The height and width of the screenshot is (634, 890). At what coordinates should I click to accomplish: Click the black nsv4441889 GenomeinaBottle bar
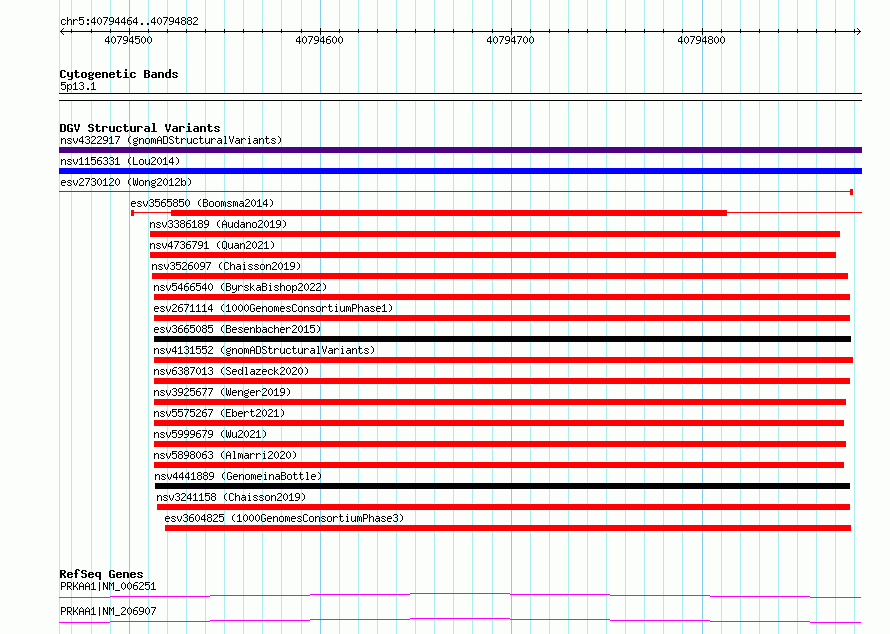[502, 486]
